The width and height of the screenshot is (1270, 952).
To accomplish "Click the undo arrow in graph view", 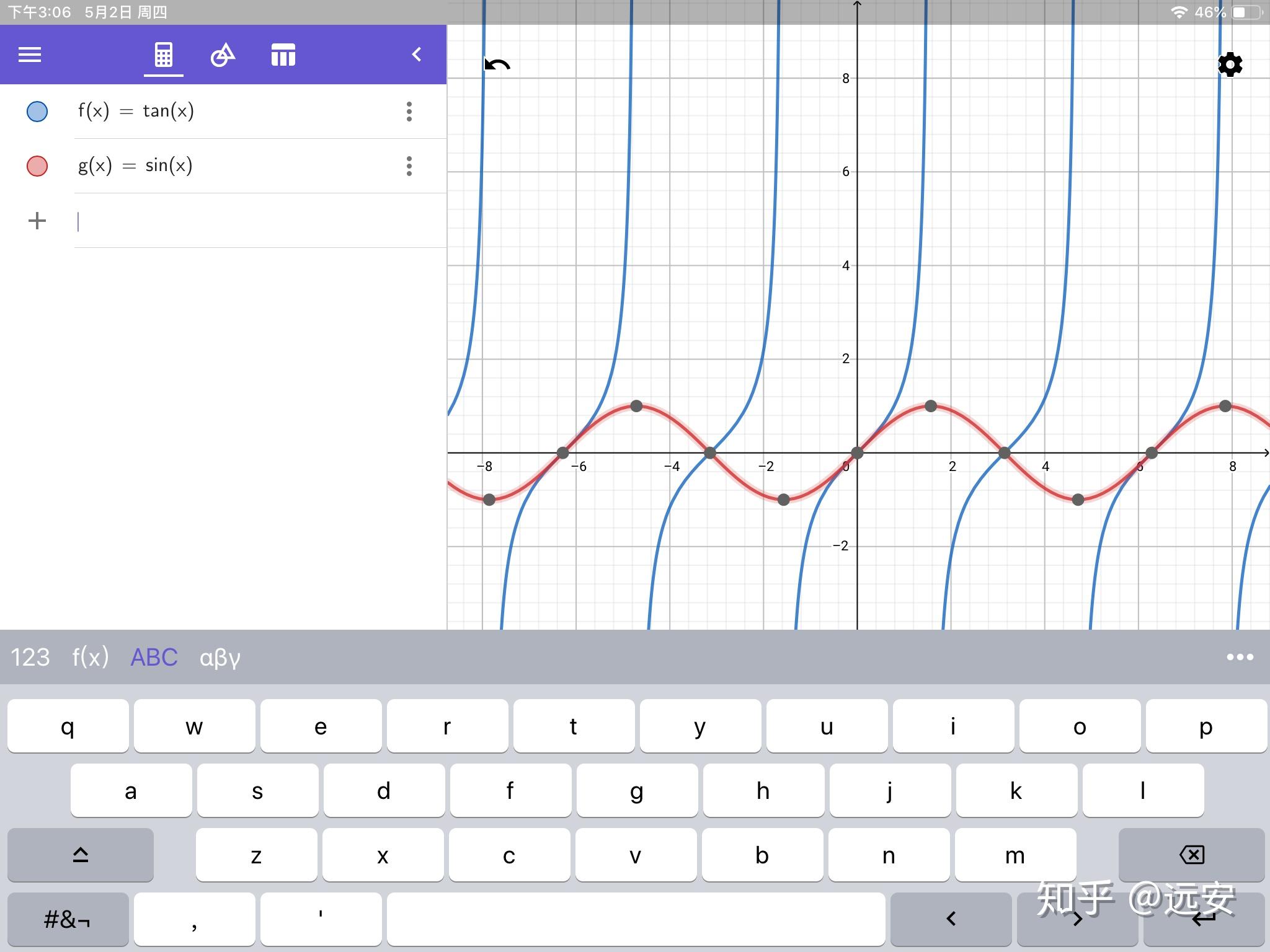I will point(497,64).
